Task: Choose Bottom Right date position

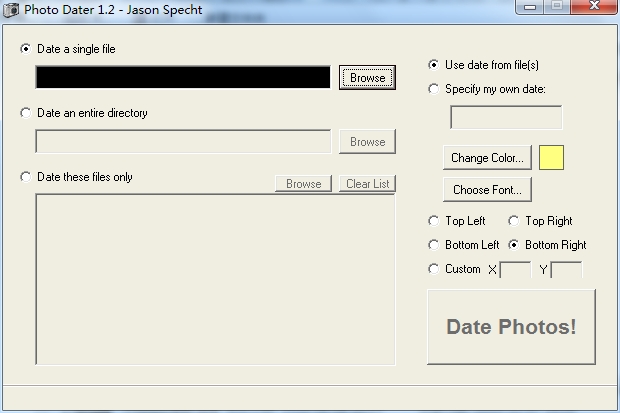Action: click(514, 245)
